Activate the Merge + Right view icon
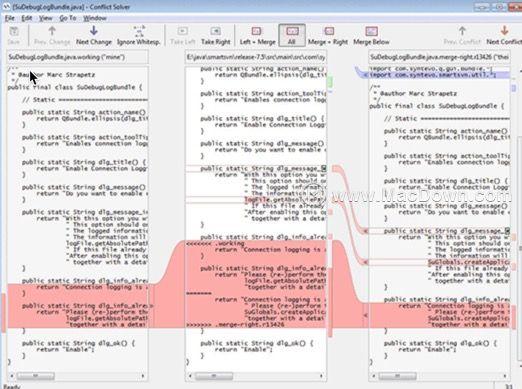The height and width of the screenshot is (389, 522). [x=329, y=31]
